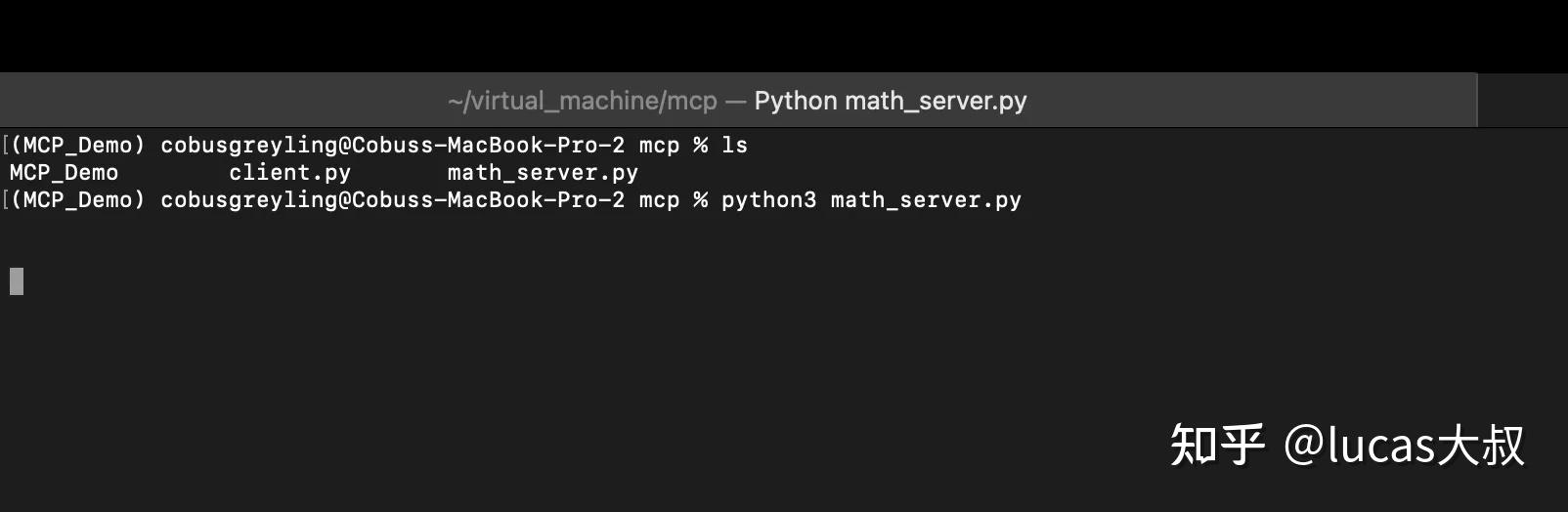The width and height of the screenshot is (1568, 512).
Task: Click the gray block cursor in the terminal
Action: click(17, 281)
